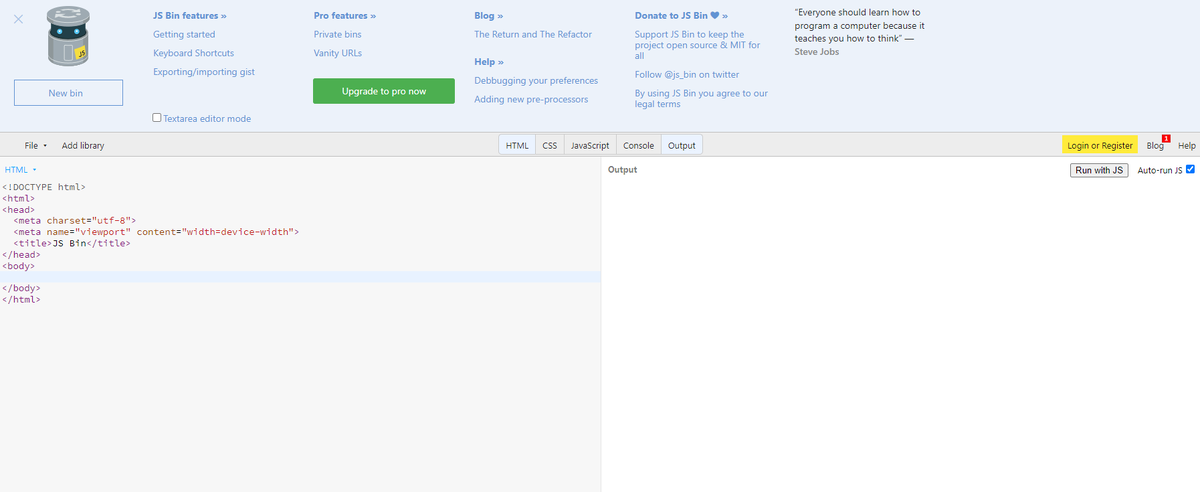Open the Vanity URLs link

tap(338, 53)
